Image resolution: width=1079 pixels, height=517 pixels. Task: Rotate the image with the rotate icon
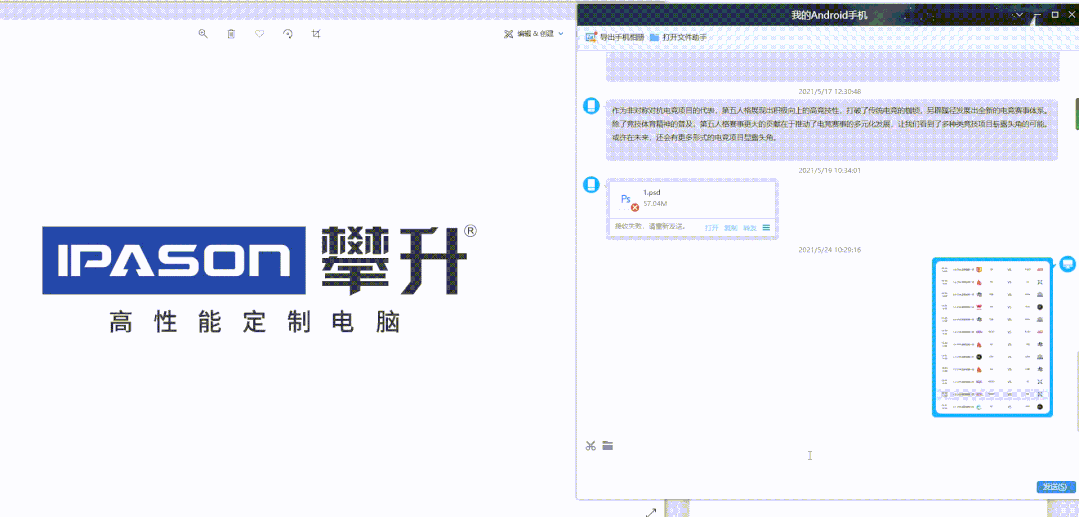(x=288, y=34)
